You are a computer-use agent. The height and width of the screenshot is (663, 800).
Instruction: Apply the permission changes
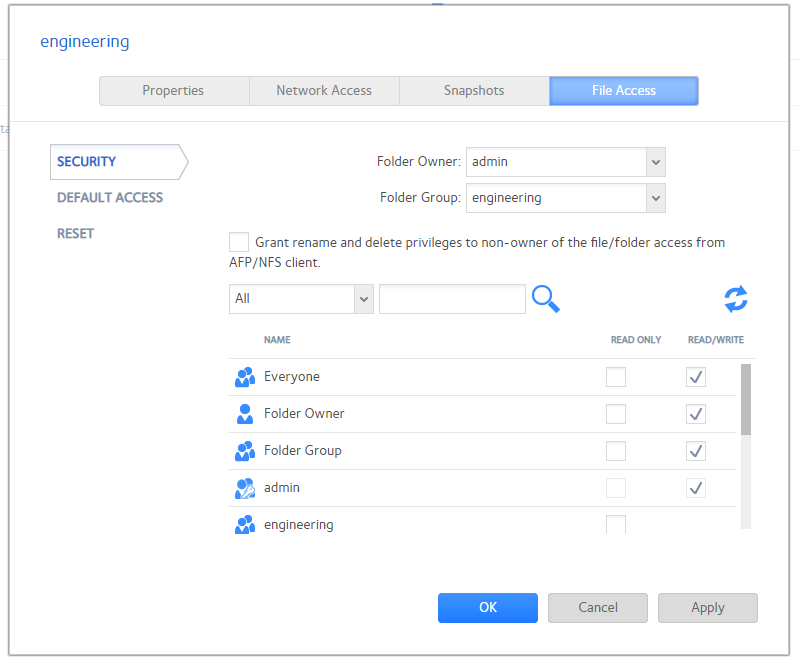coord(707,608)
